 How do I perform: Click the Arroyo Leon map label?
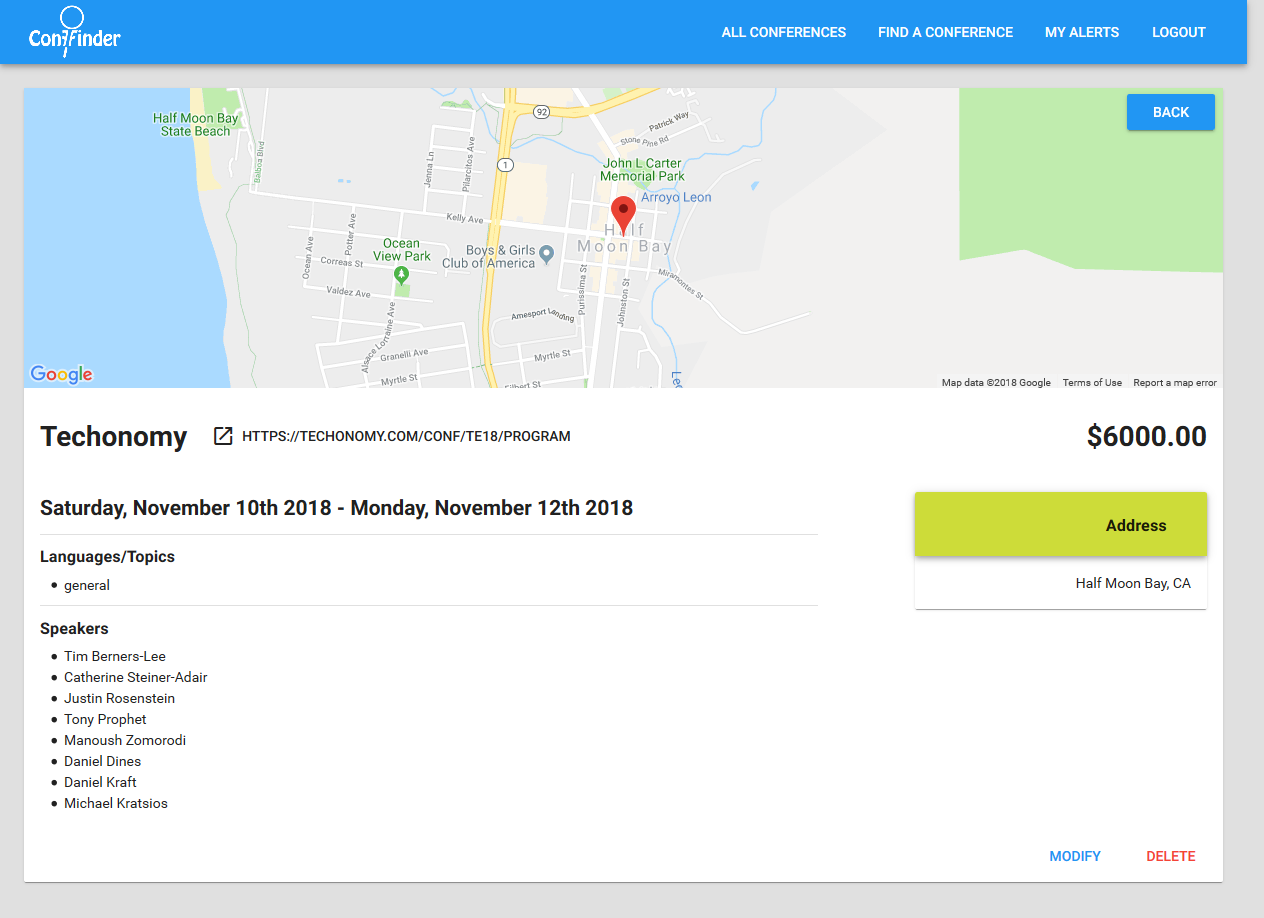(x=676, y=197)
